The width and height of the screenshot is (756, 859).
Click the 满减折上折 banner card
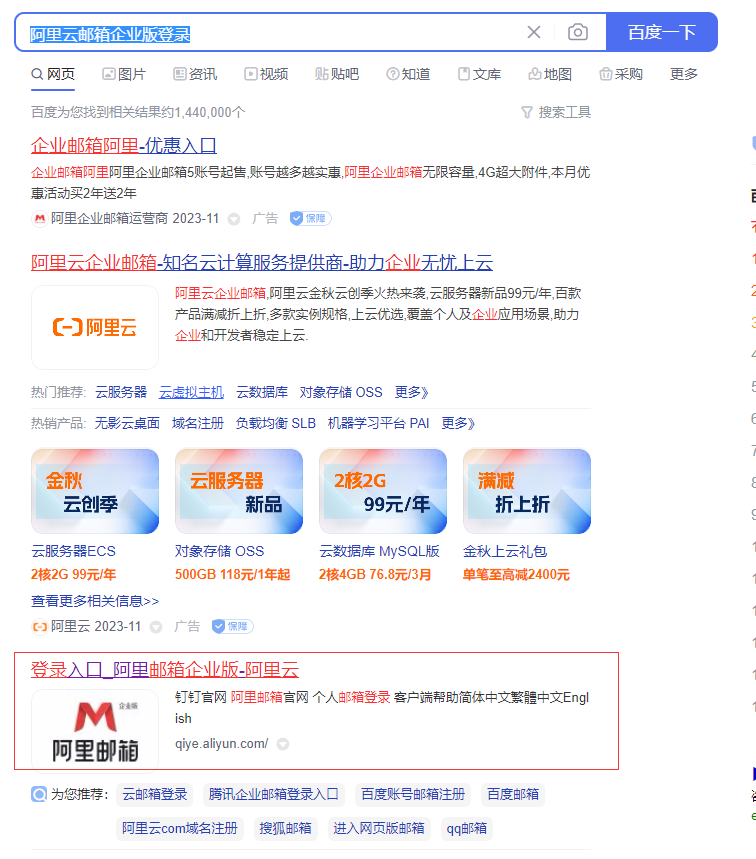pos(527,491)
